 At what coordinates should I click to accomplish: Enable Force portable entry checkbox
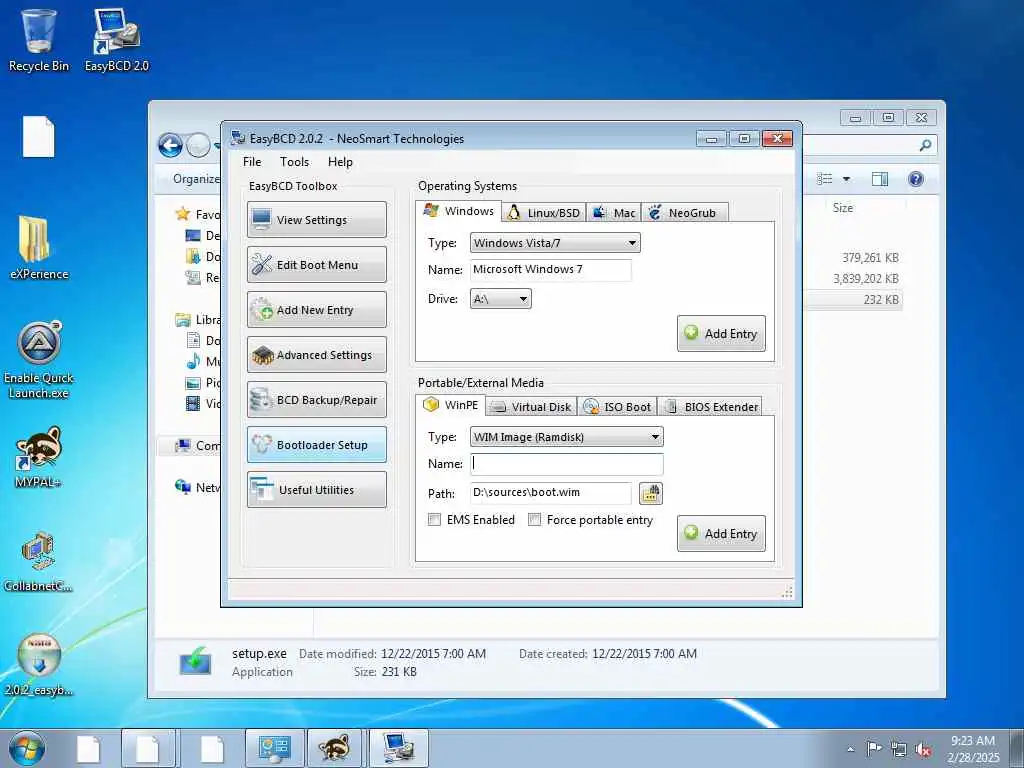pos(534,520)
